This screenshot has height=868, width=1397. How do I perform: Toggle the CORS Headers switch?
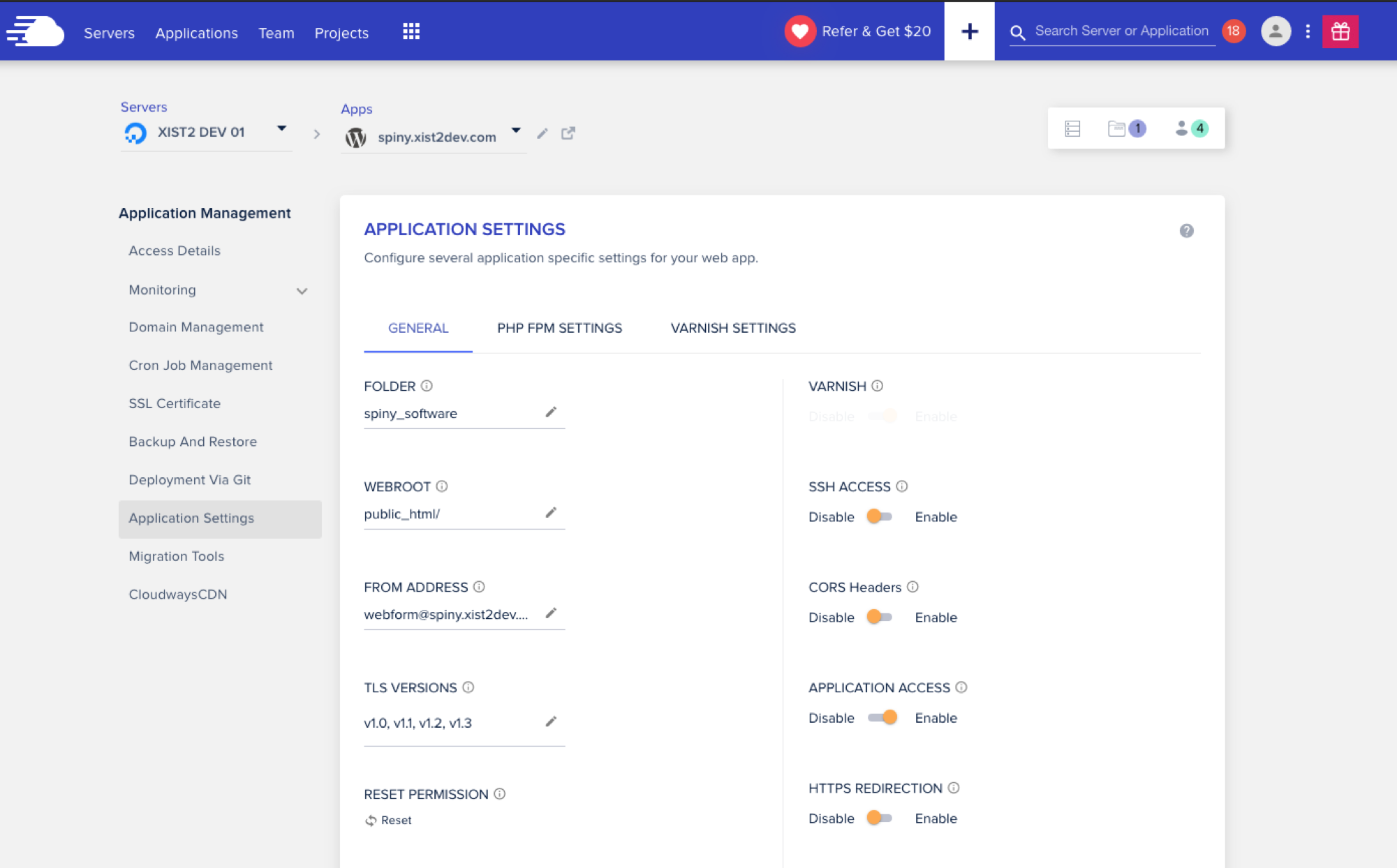pyautogui.click(x=880, y=617)
